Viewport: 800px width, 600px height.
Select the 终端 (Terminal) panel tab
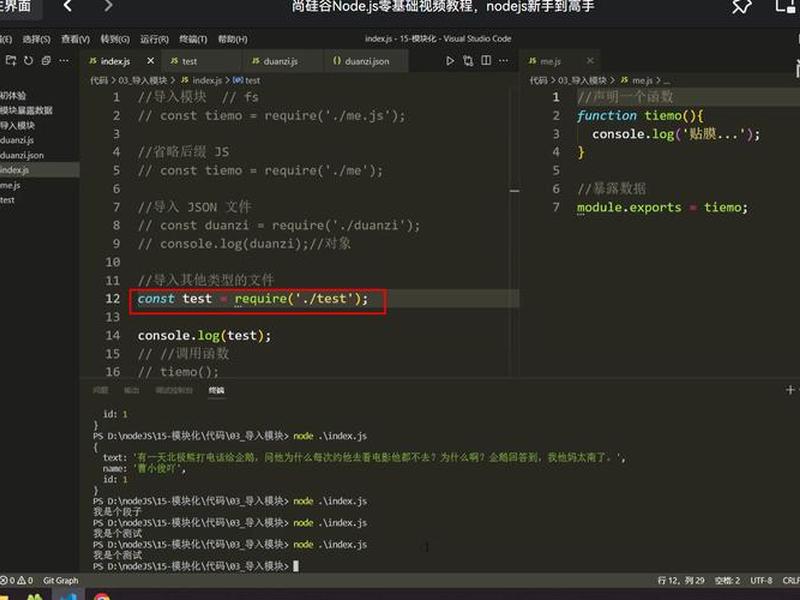click(x=216, y=390)
